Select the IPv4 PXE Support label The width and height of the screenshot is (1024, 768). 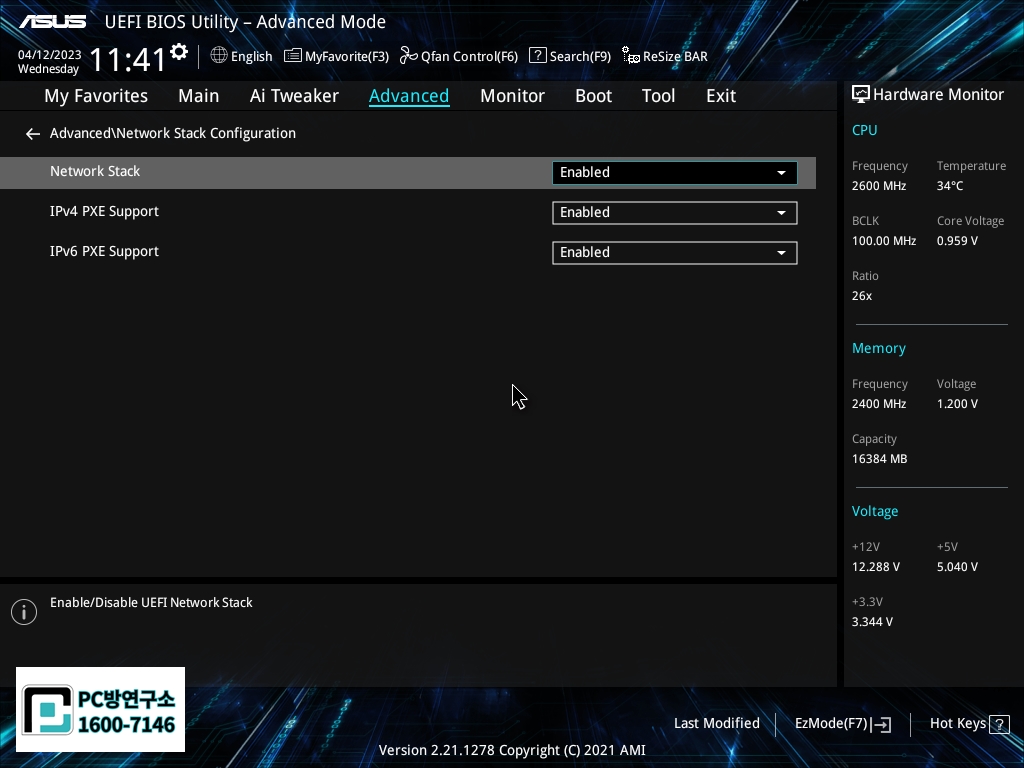coord(104,212)
